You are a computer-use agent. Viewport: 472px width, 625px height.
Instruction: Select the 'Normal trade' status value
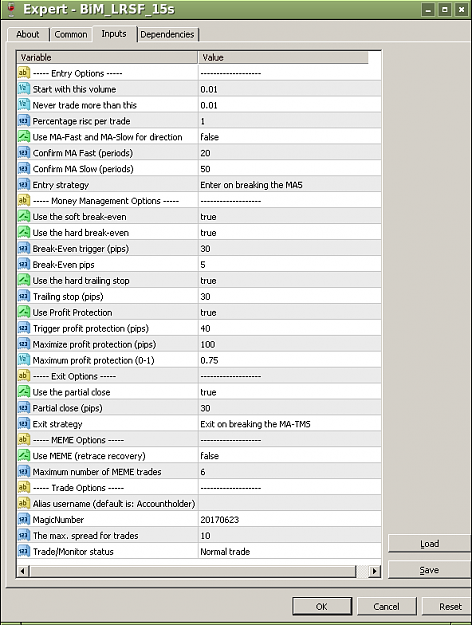225,552
